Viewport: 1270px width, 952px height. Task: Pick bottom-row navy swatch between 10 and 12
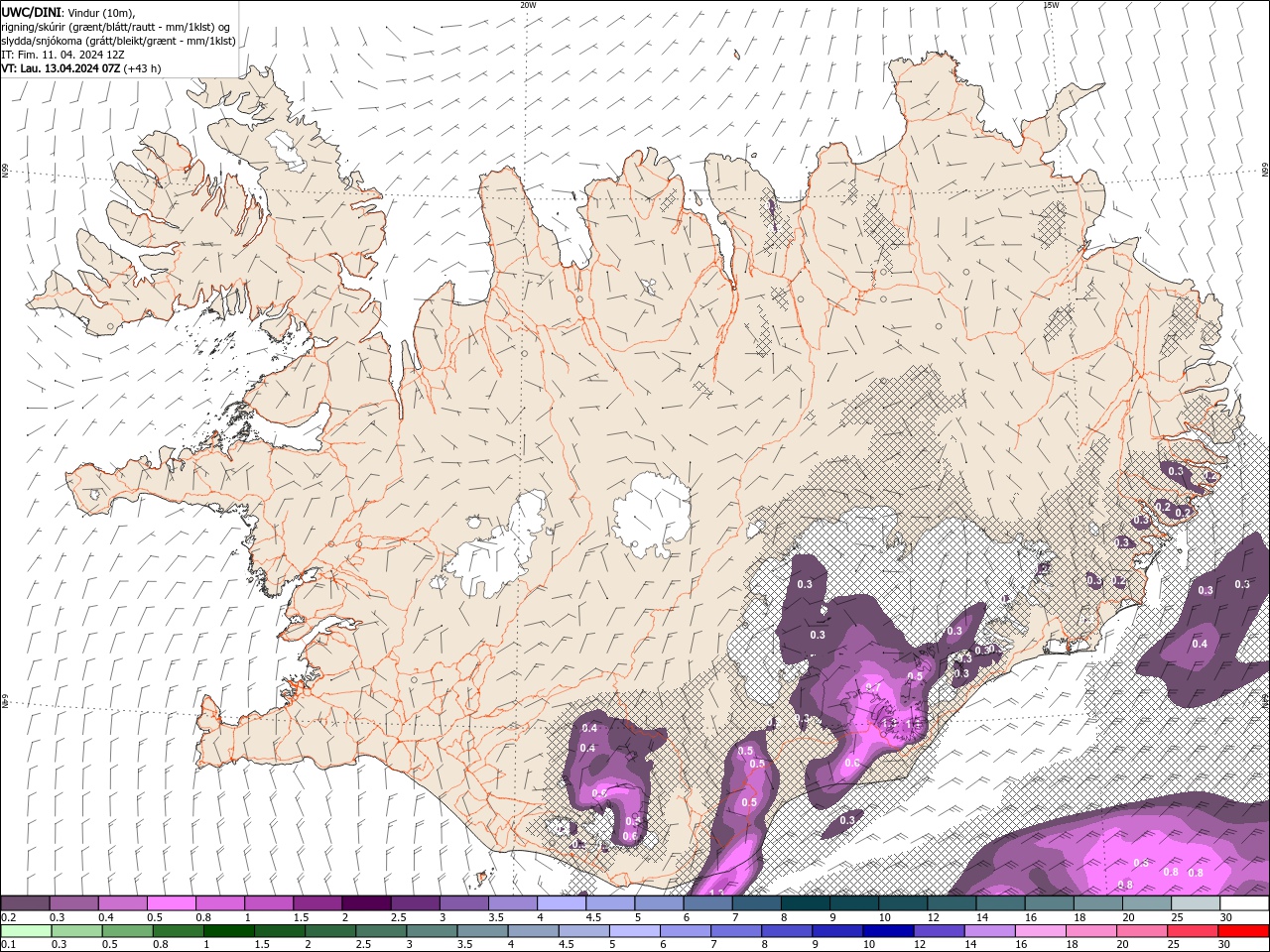tap(888, 931)
